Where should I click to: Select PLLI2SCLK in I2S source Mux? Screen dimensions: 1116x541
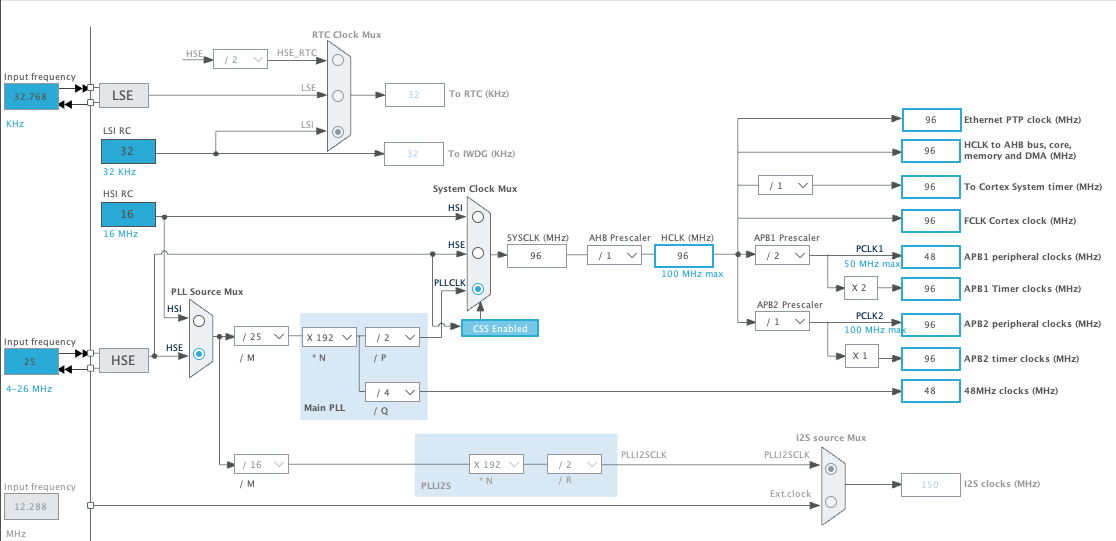(831, 469)
